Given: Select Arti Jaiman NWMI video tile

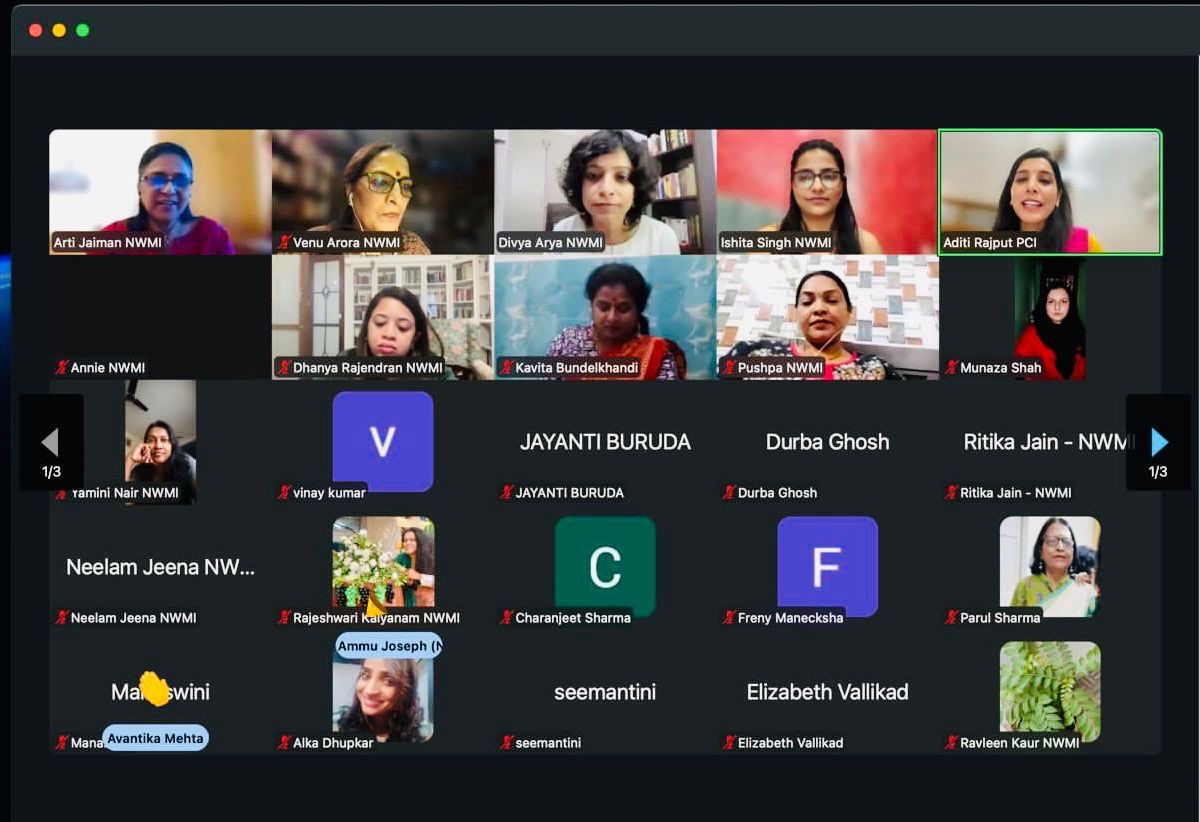Looking at the screenshot, I should click(160, 192).
